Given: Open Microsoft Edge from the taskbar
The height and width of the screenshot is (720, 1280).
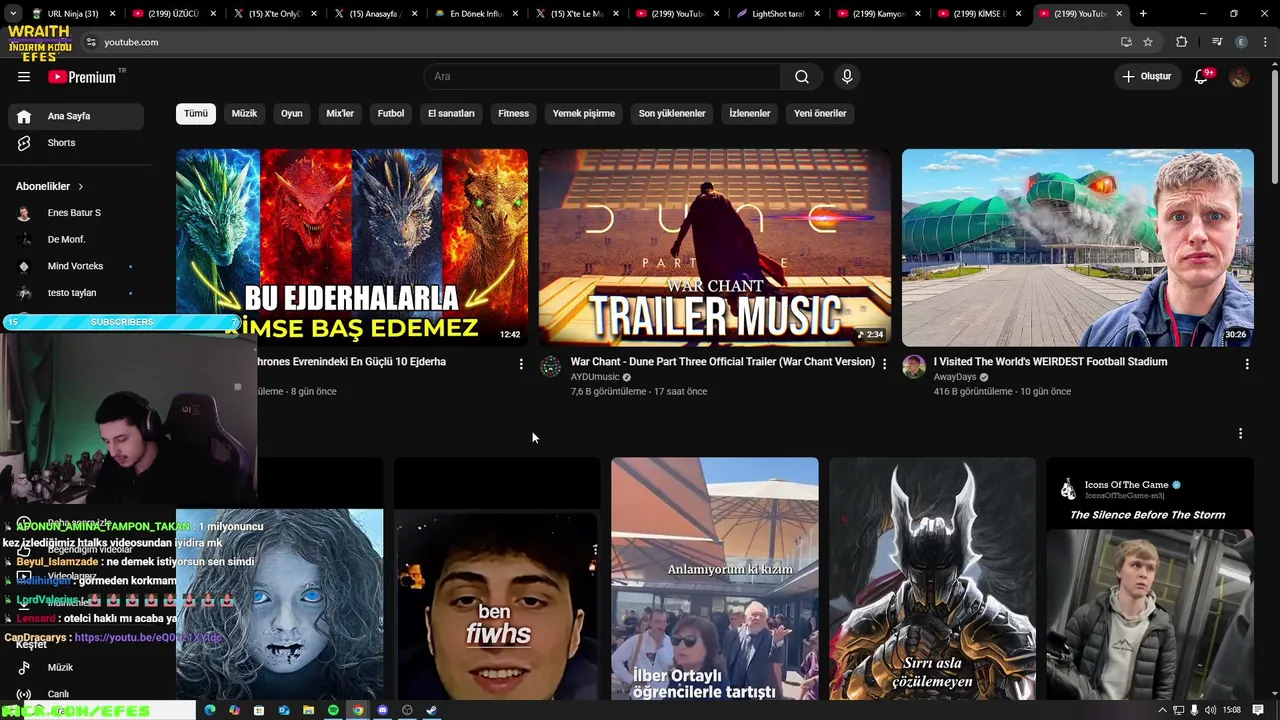Looking at the screenshot, I should (x=210, y=710).
